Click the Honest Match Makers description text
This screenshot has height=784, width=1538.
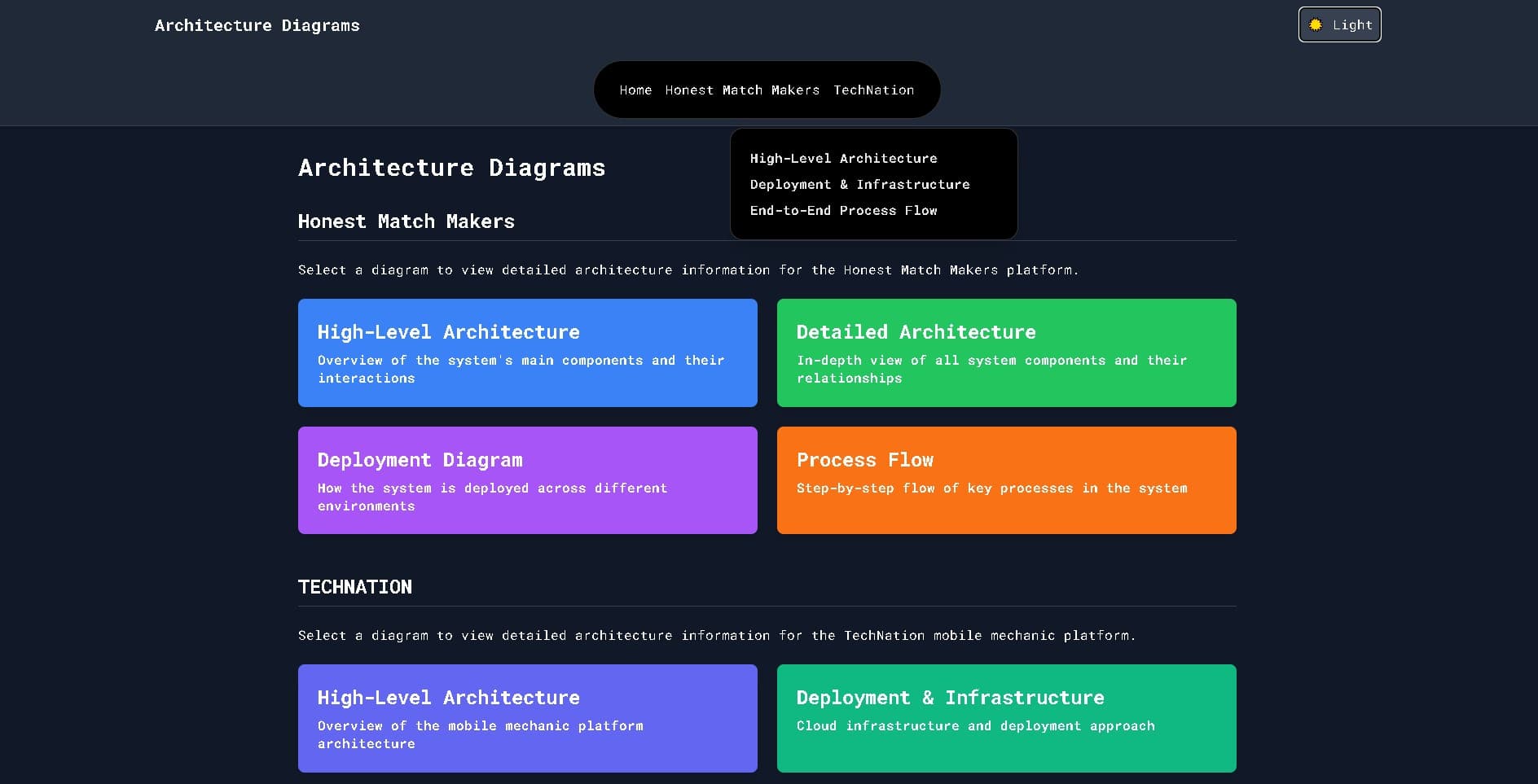point(688,269)
